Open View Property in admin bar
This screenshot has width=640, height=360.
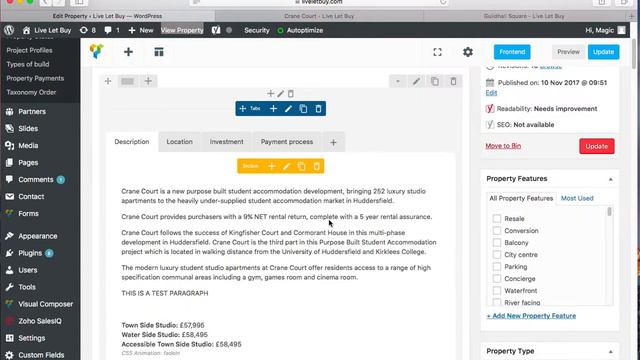(x=182, y=30)
